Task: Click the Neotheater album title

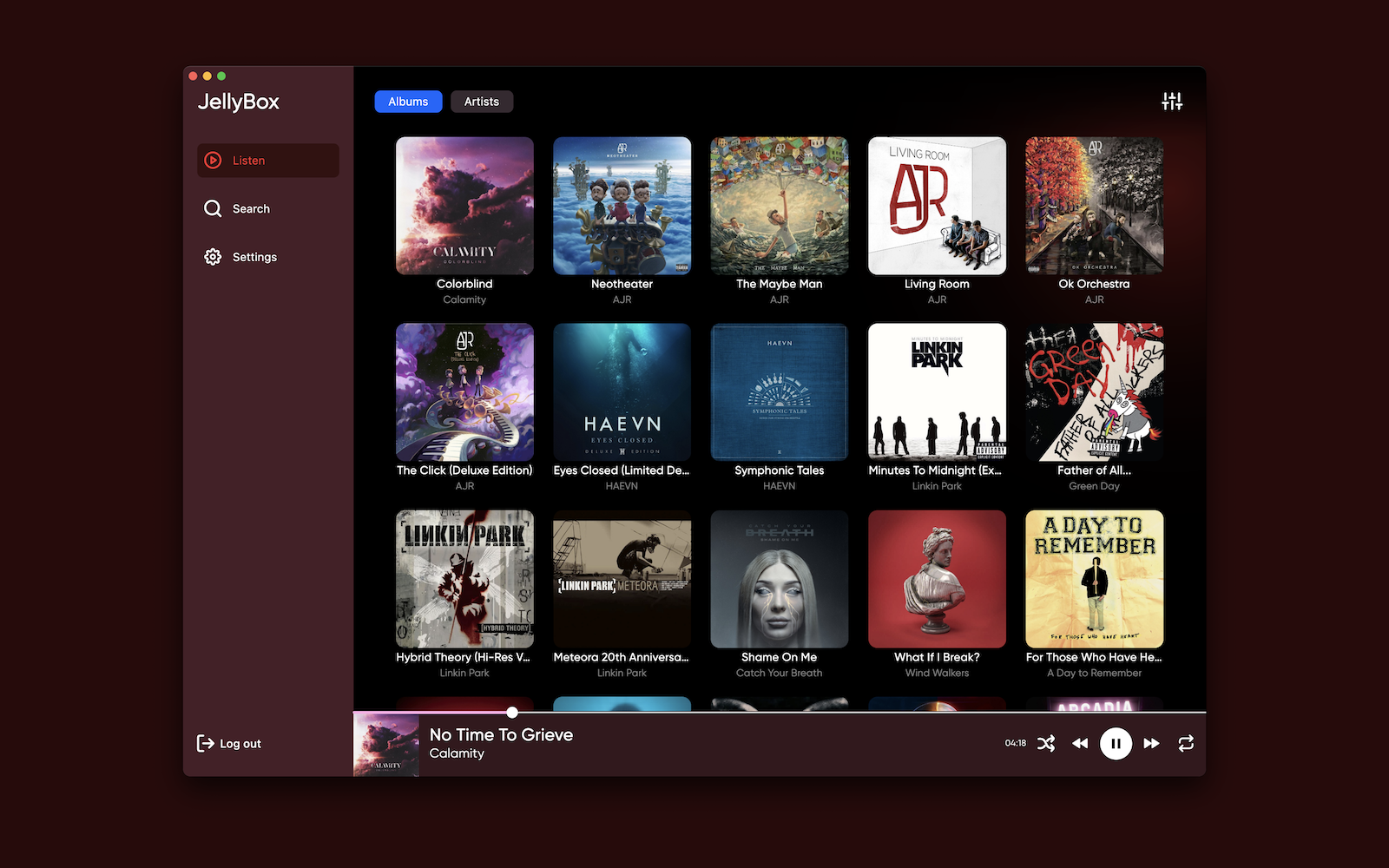Action: [622, 284]
